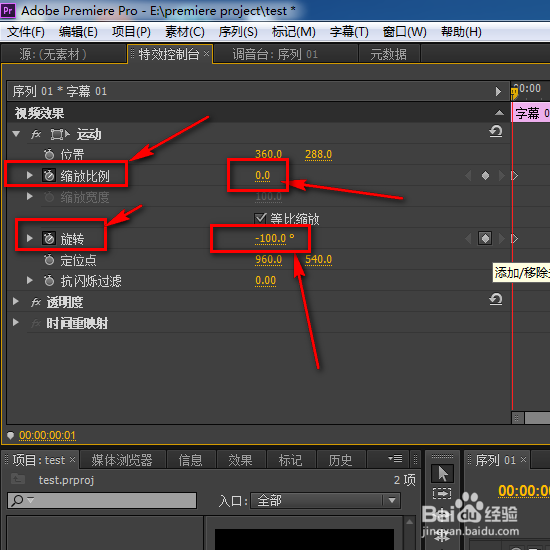Screen dimensions: 550x550
Task: Add or remove keyframe for 缩放比例
Action: pyautogui.click(x=485, y=175)
